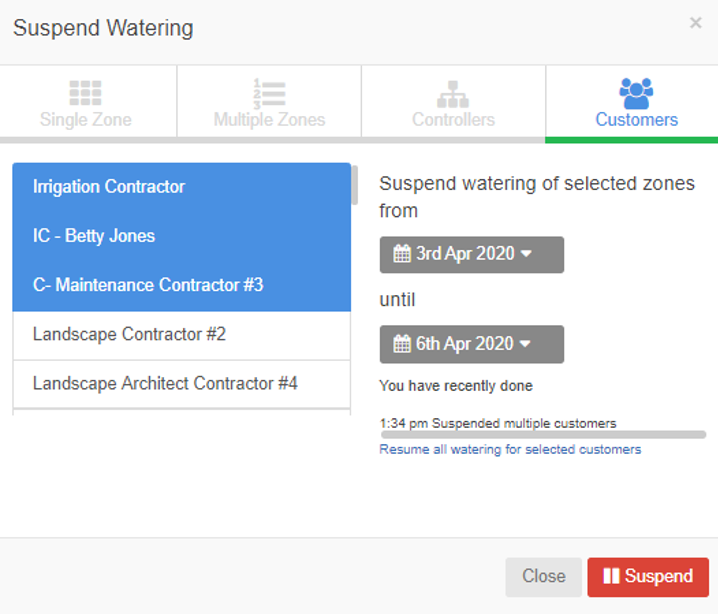Image resolution: width=718 pixels, height=614 pixels.
Task: Toggle selection of IC - Betty Jones
Action: pyautogui.click(x=94, y=236)
